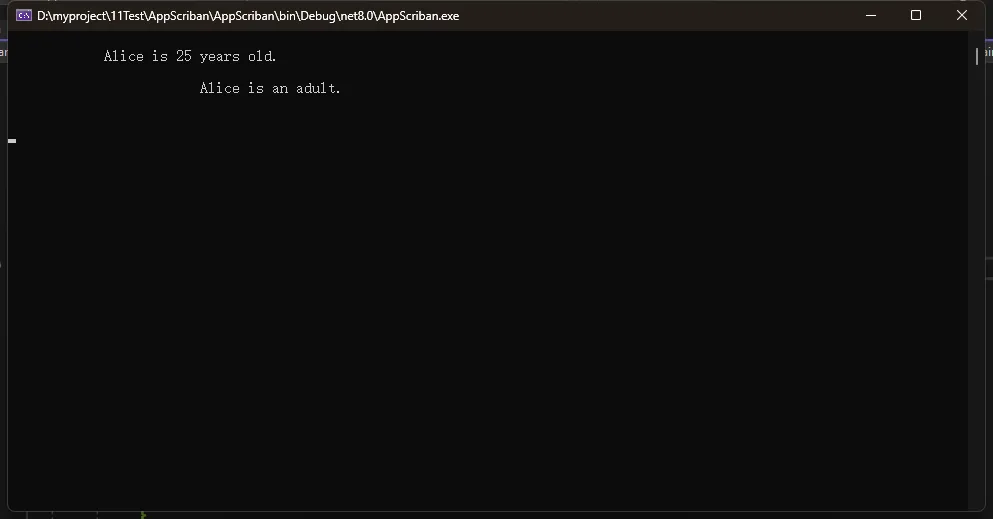Click the word 'years' in first line
The width and height of the screenshot is (993, 519).
pos(220,57)
